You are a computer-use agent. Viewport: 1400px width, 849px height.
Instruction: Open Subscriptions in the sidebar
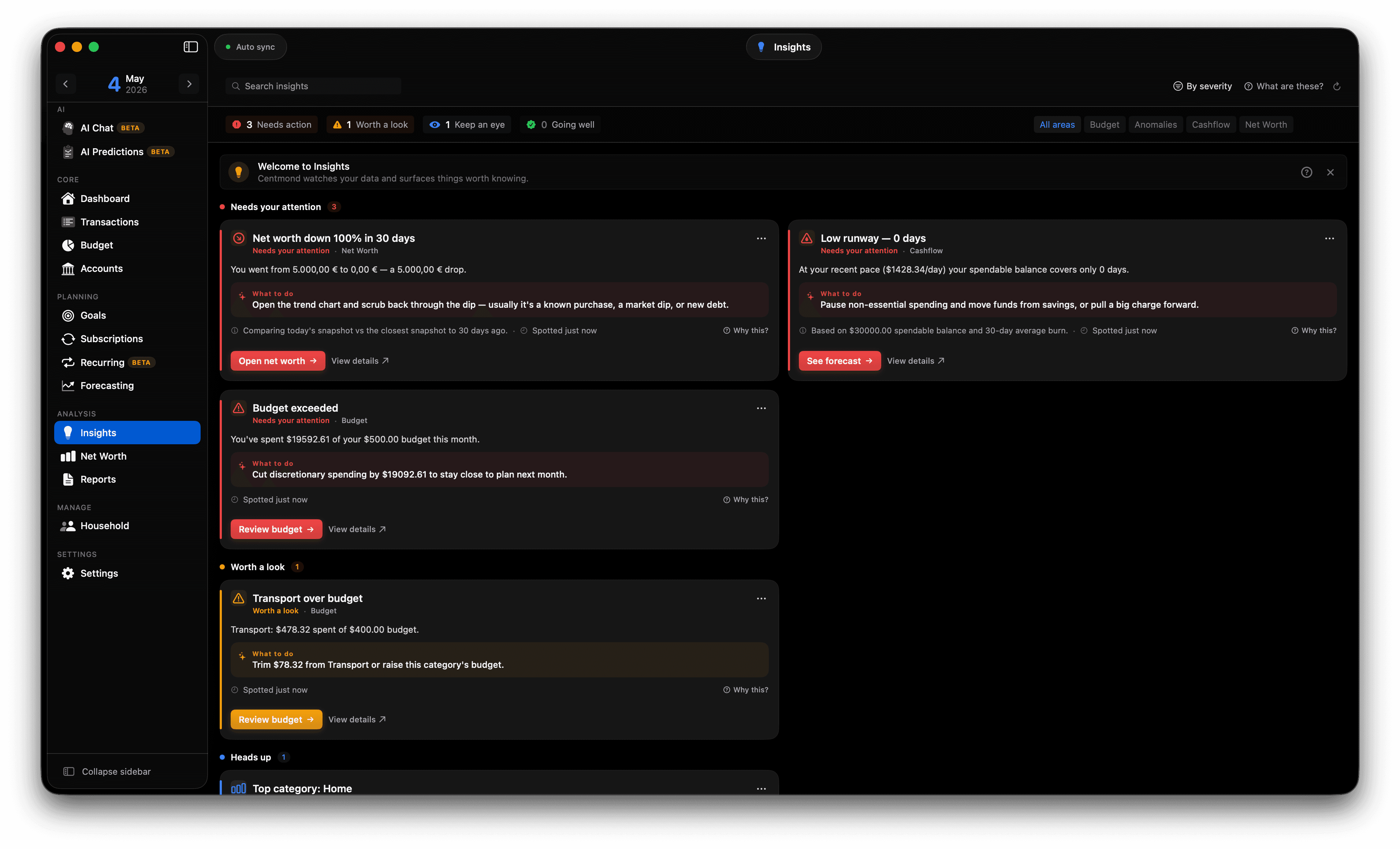point(127,339)
